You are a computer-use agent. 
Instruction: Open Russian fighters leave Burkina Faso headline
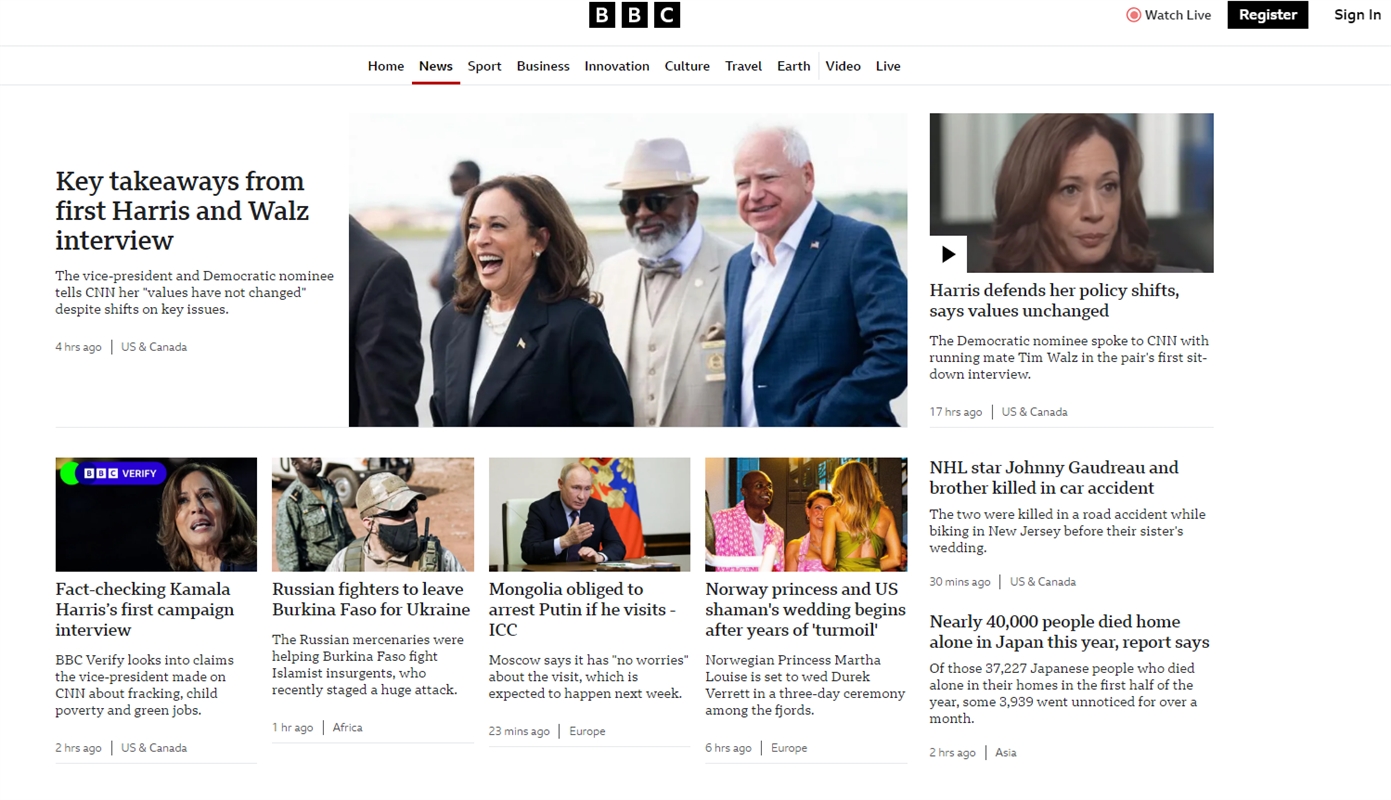tap(371, 599)
